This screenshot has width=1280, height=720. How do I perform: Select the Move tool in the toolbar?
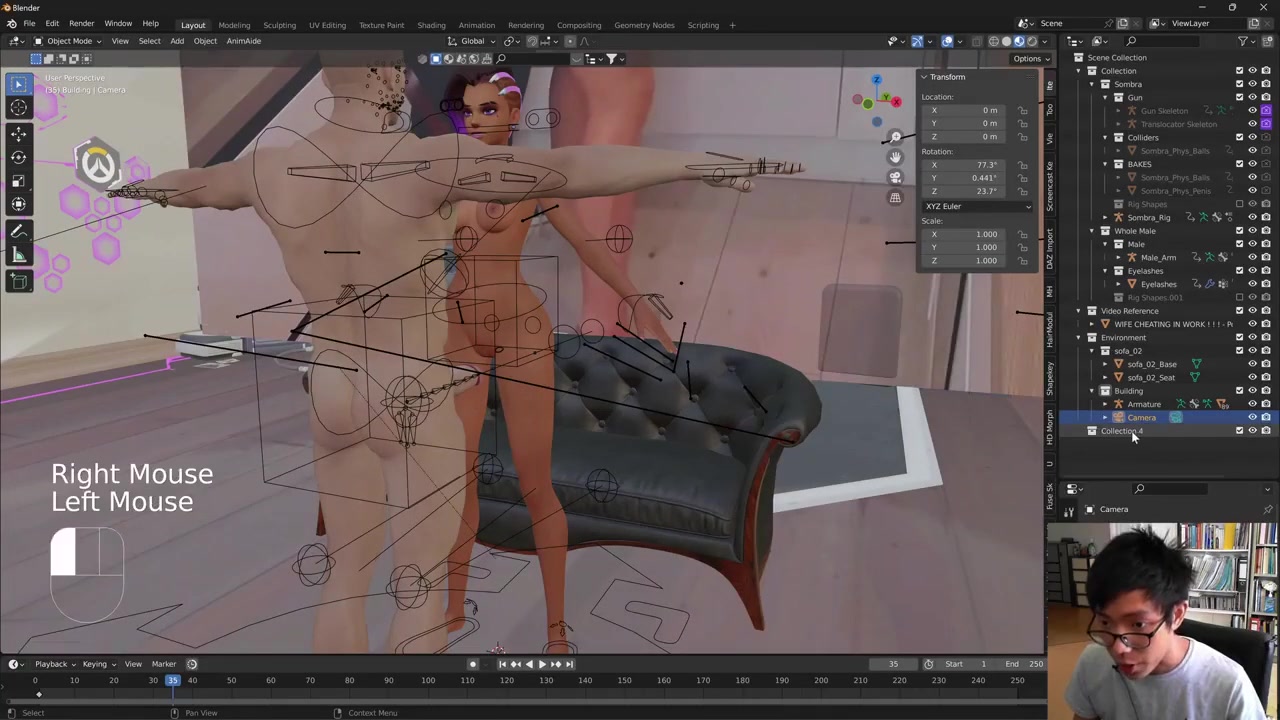(18, 133)
